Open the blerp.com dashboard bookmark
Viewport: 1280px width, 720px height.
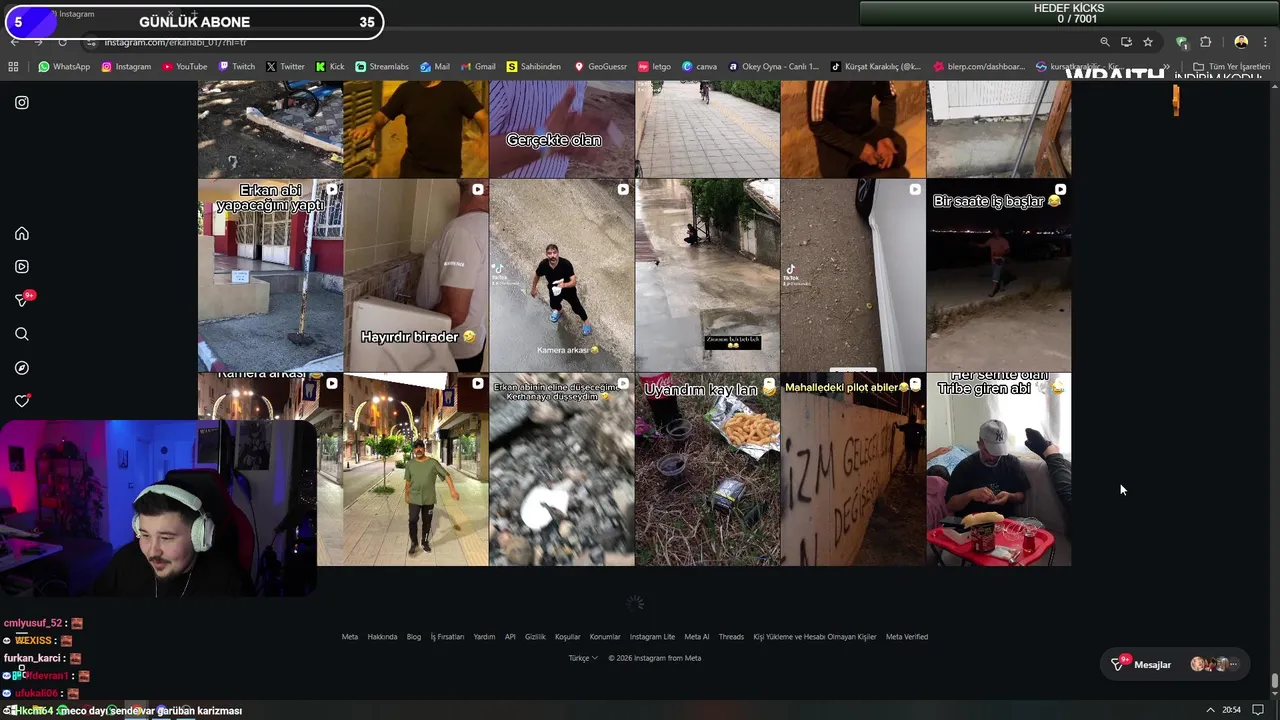point(979,67)
